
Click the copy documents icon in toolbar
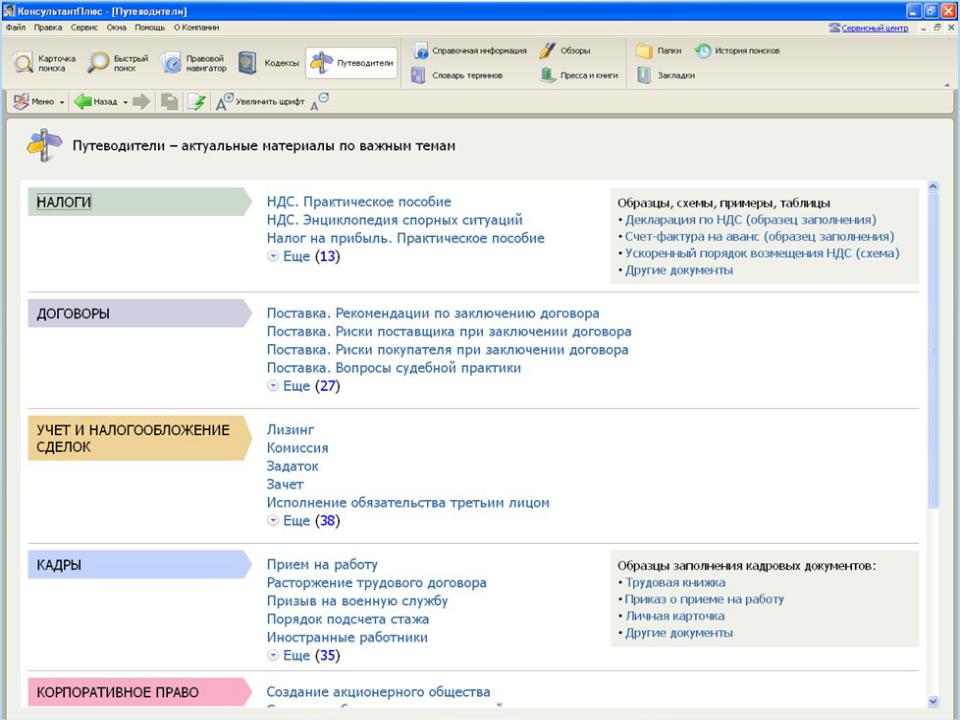point(170,102)
